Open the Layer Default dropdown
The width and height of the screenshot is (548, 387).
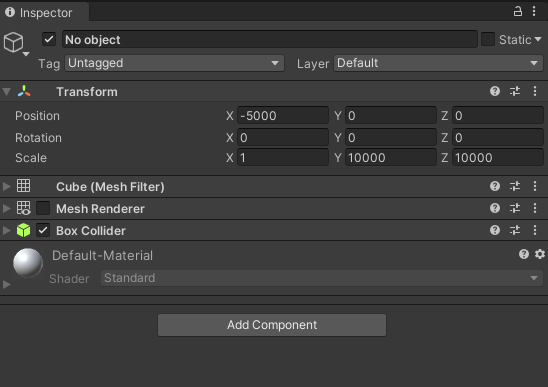pyautogui.click(x=439, y=63)
